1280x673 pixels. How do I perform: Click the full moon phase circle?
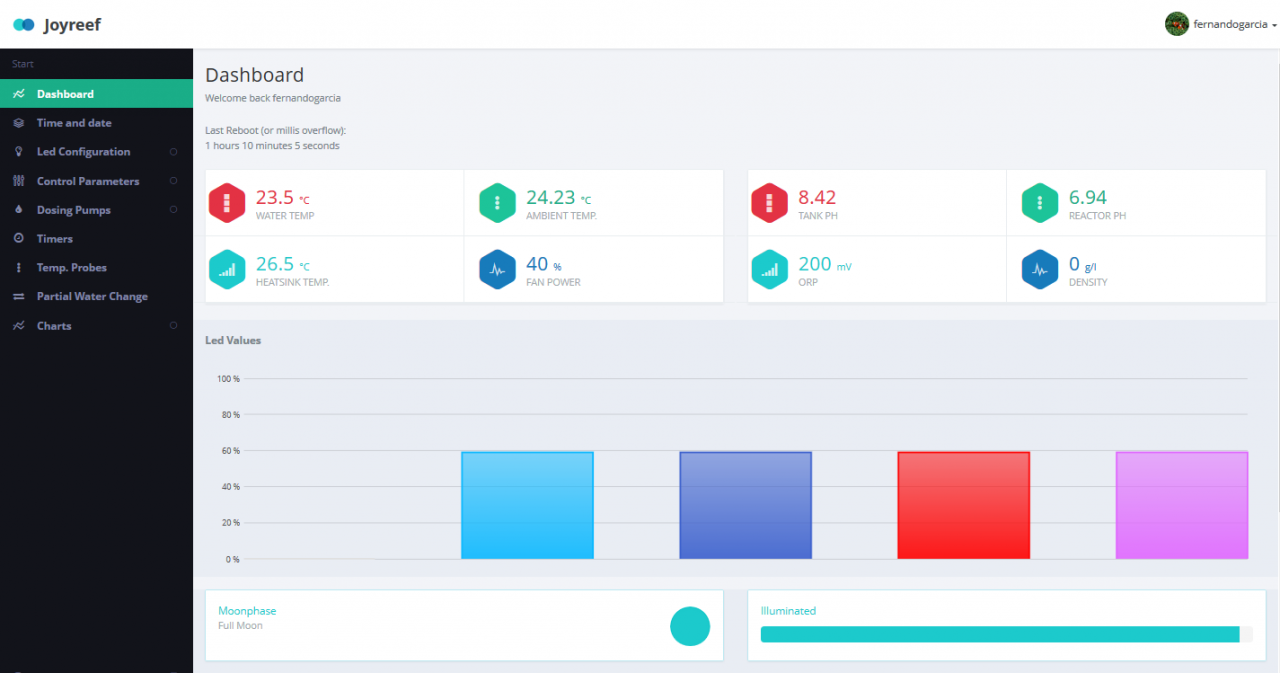coord(690,626)
